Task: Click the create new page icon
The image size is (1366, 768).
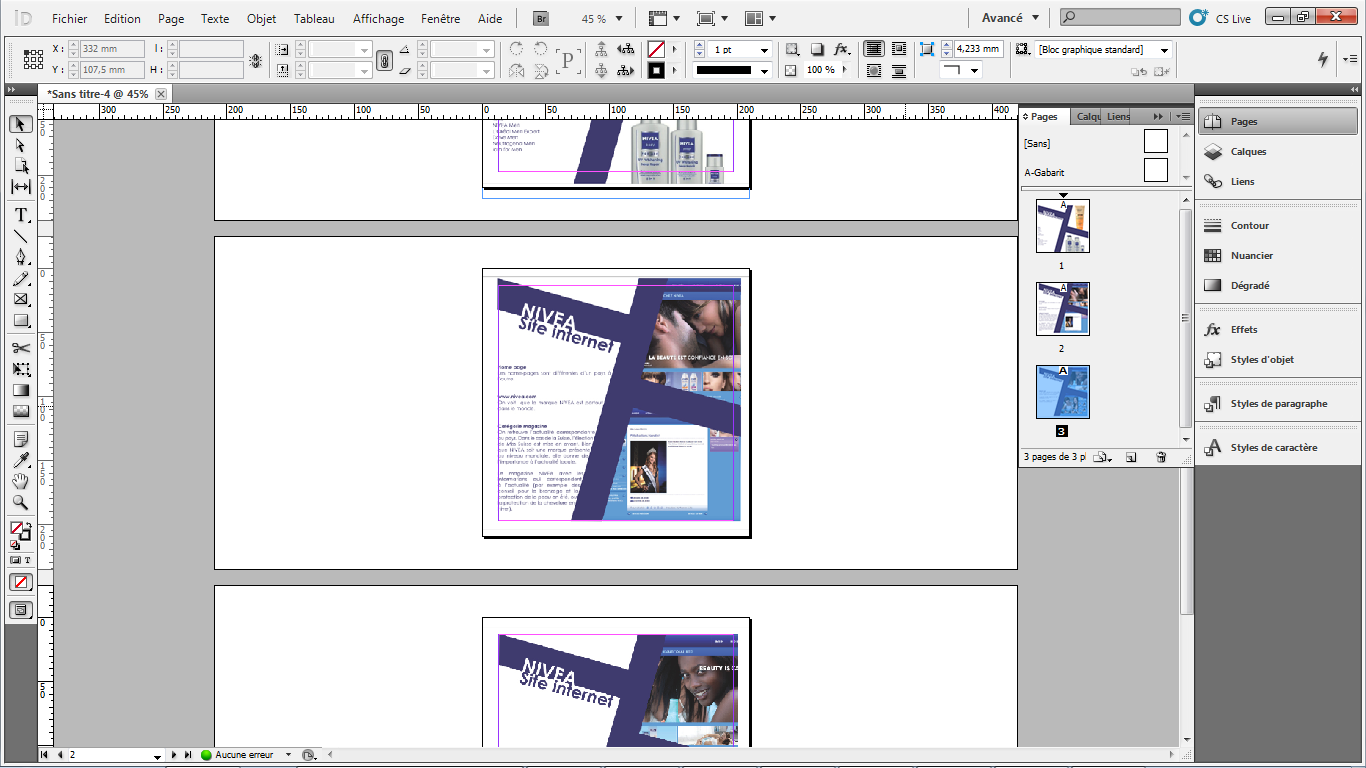Action: 1131,457
